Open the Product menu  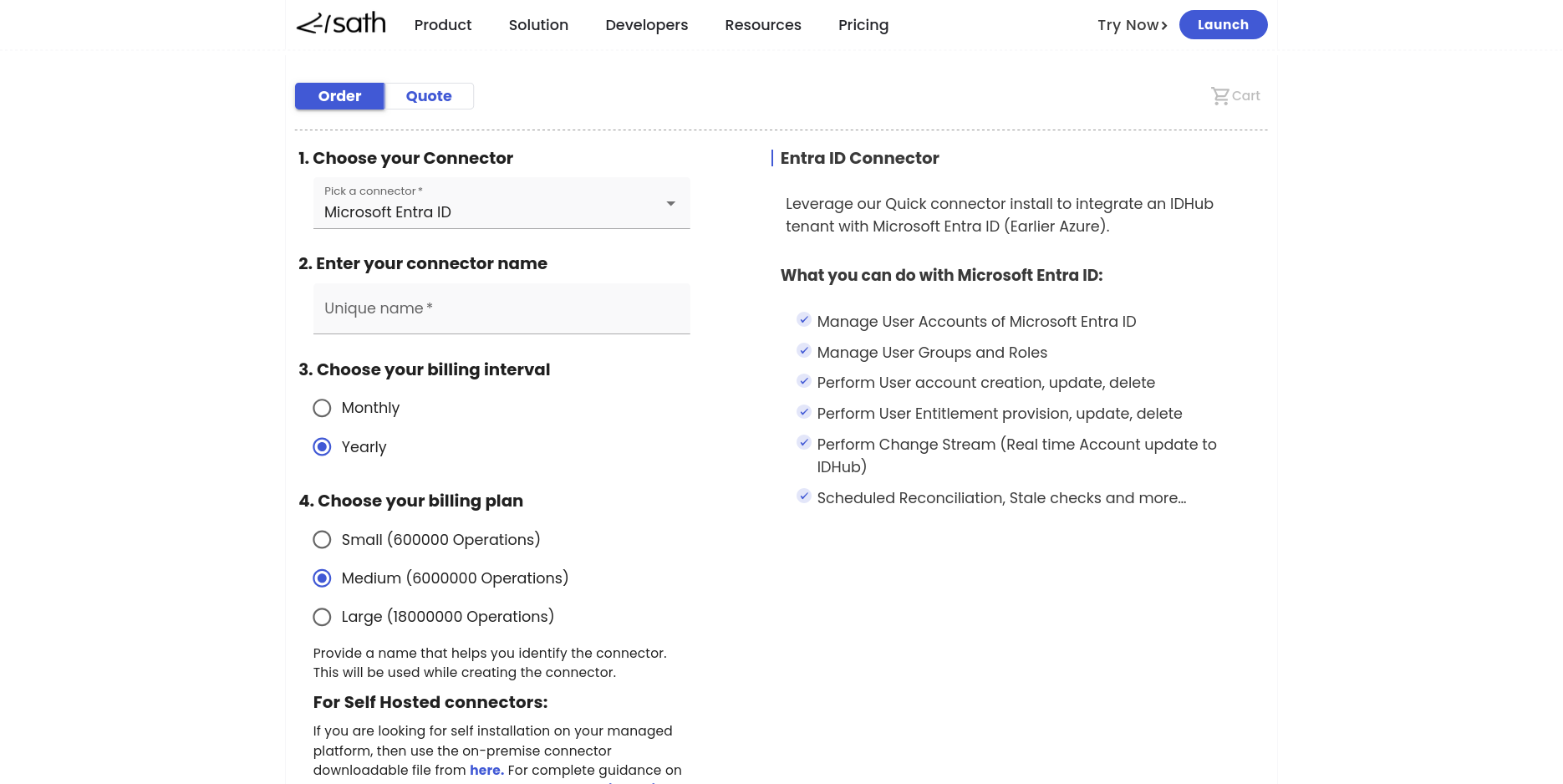click(x=443, y=25)
